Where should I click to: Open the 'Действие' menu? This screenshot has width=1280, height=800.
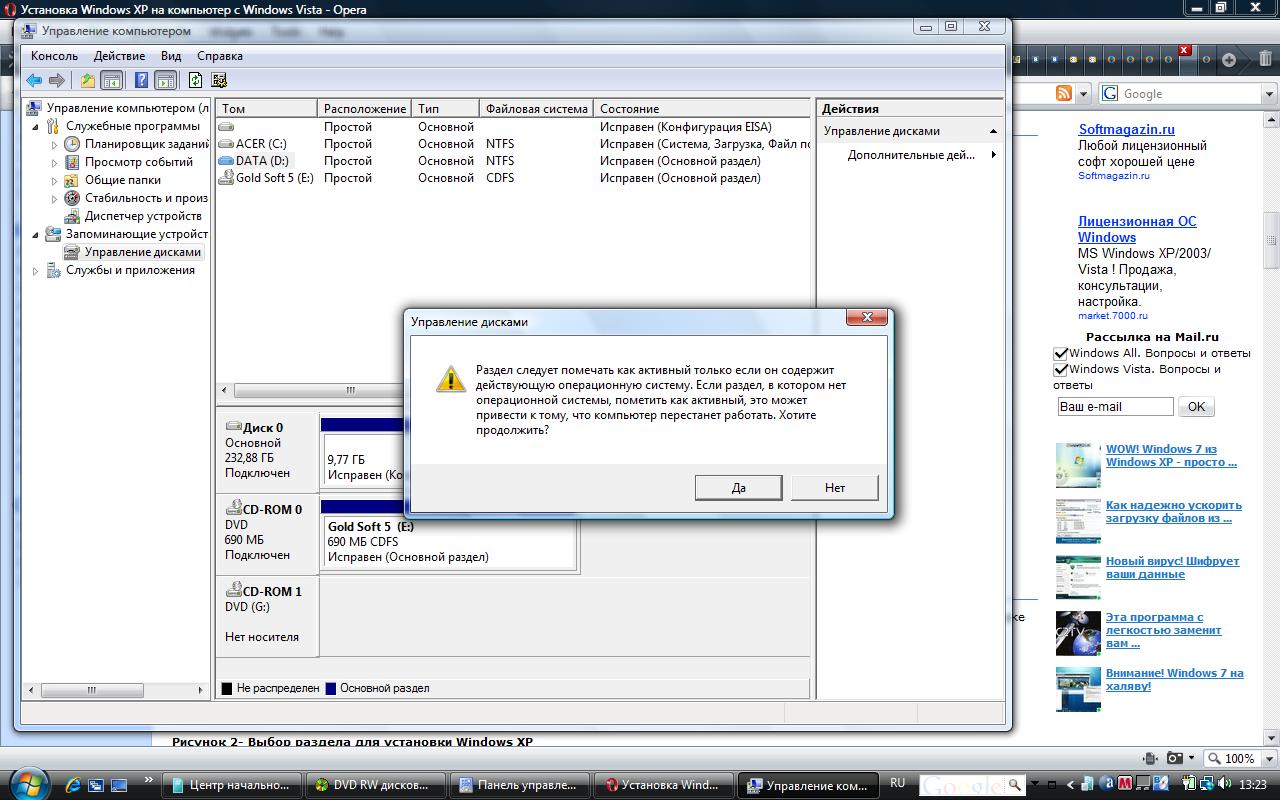(119, 56)
